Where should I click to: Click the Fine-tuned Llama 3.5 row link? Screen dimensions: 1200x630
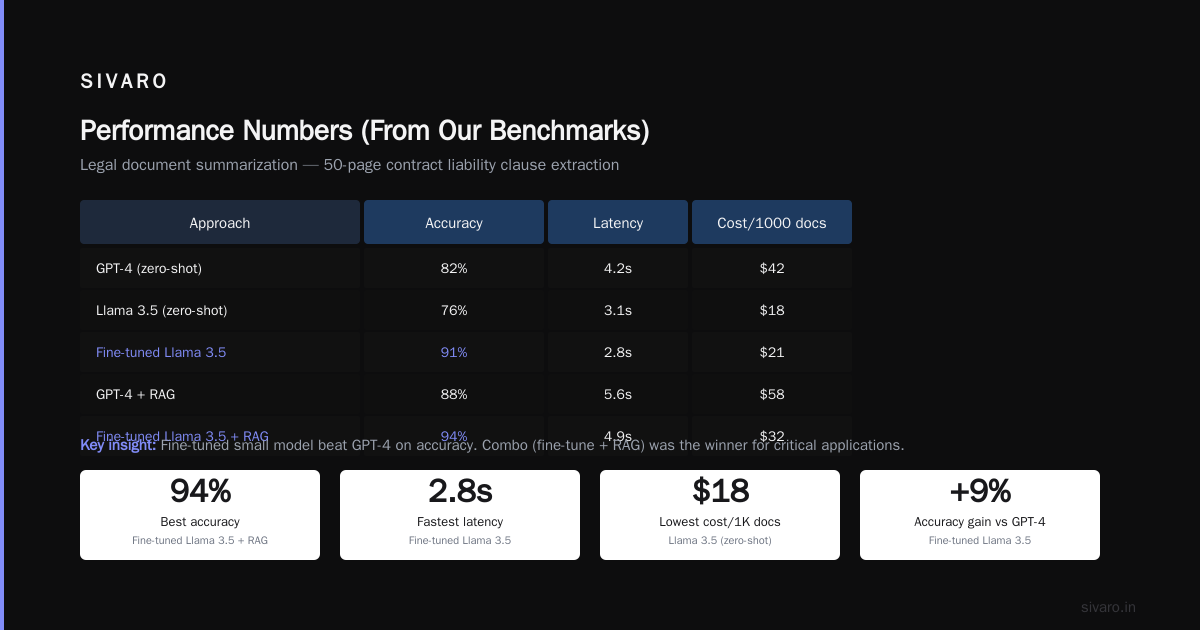(161, 352)
